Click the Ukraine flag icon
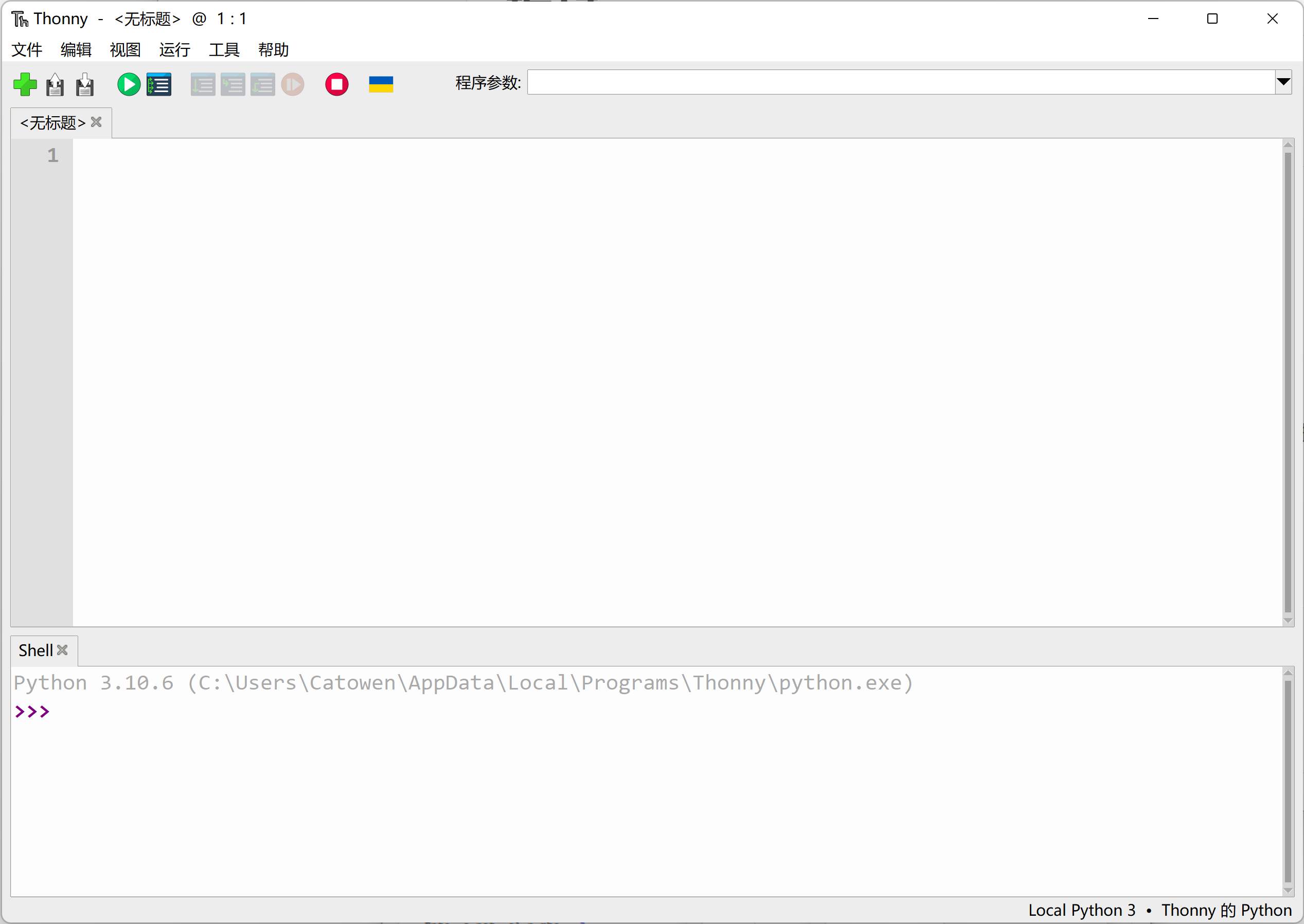1304x924 pixels. pyautogui.click(x=381, y=84)
